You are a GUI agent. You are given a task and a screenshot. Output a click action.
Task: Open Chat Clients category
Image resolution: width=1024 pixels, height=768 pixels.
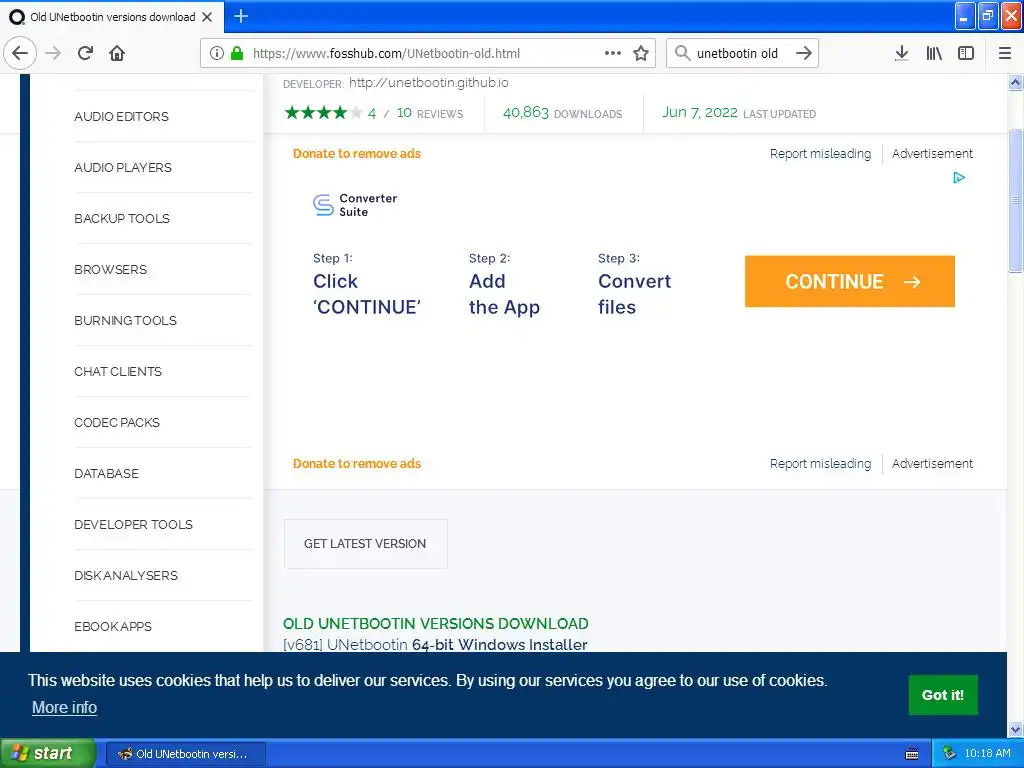click(118, 371)
